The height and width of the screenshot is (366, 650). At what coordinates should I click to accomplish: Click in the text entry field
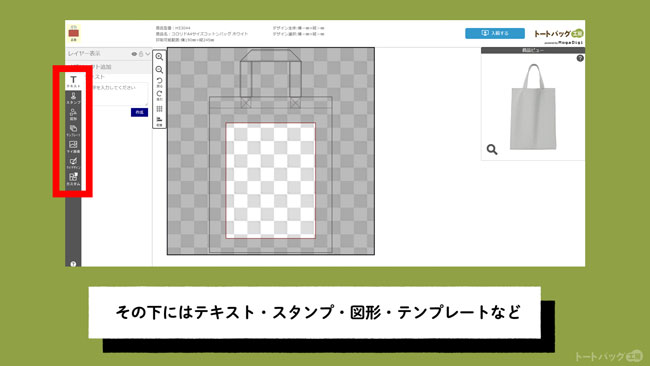coord(115,94)
